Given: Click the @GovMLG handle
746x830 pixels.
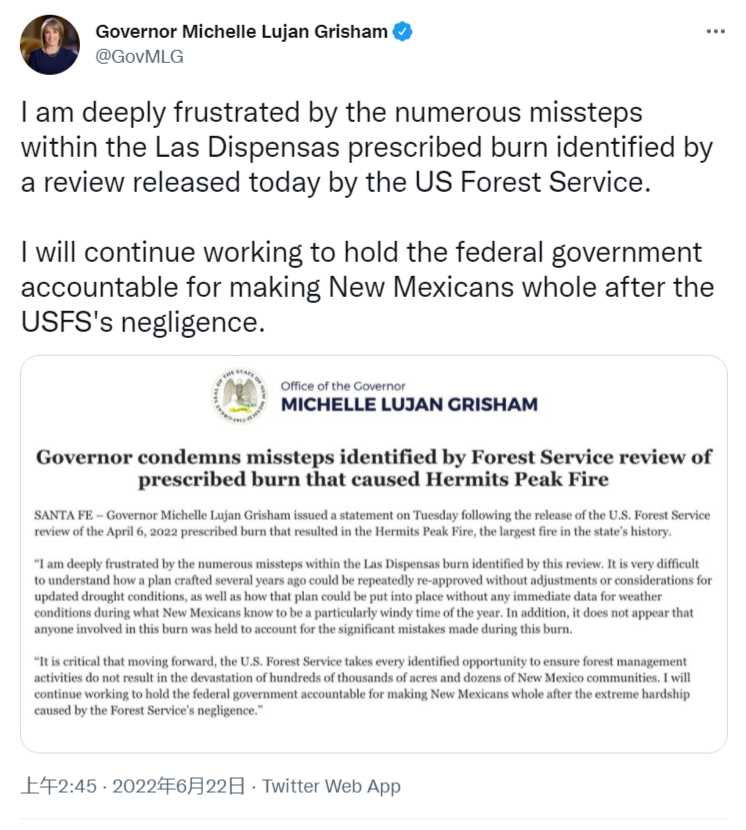Looking at the screenshot, I should coord(139,57).
